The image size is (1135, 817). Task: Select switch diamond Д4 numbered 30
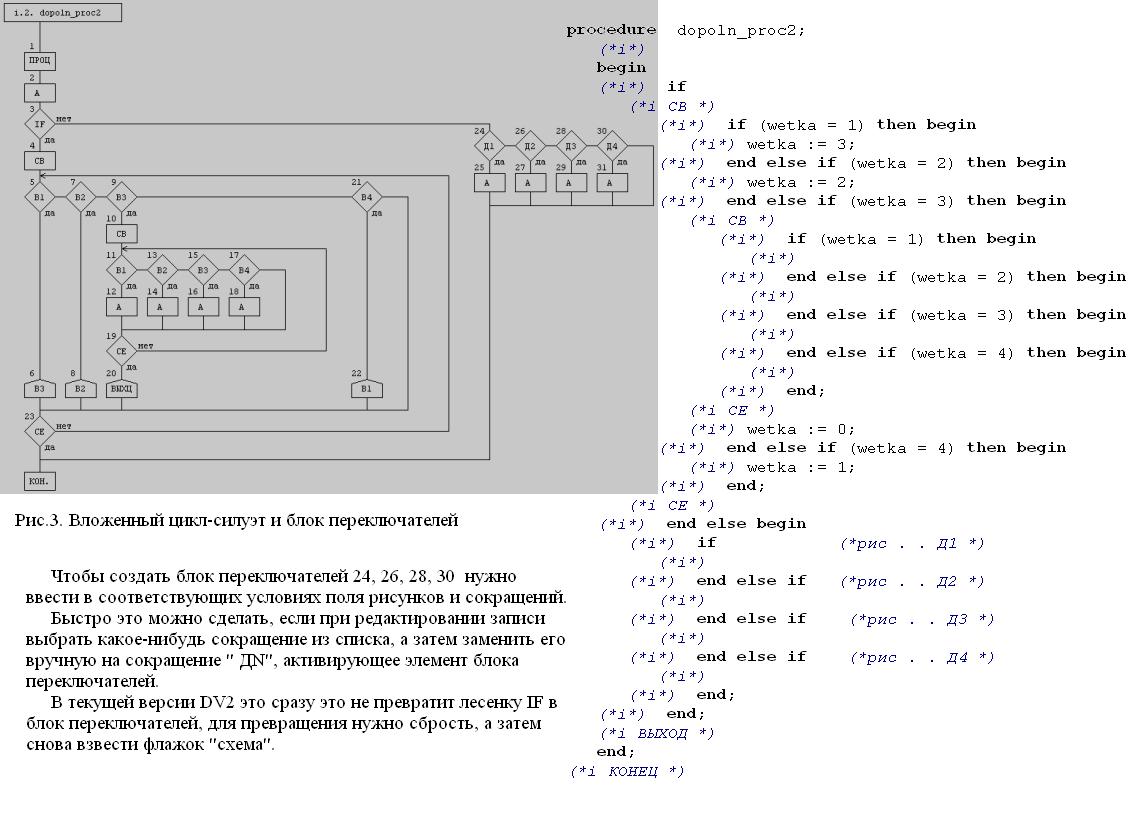pos(611,147)
